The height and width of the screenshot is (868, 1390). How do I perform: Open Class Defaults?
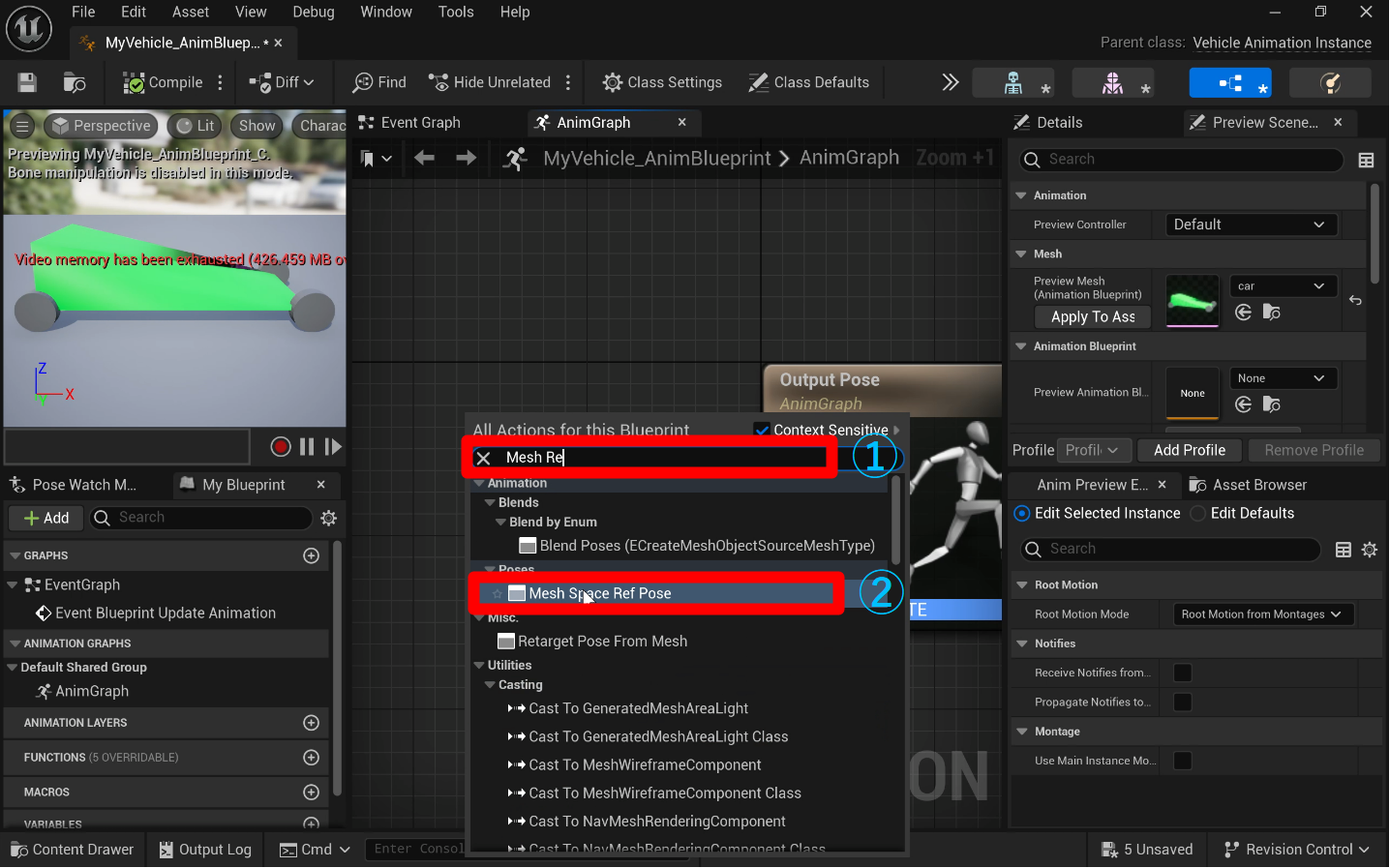point(809,82)
